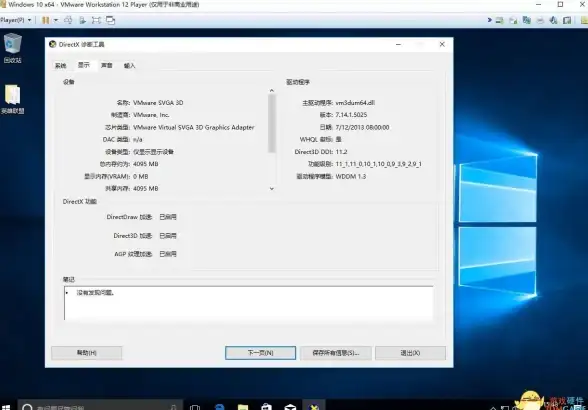This screenshot has height=410, width=588.
Task: Click the hard disk device icon in VMware
Action: [x=500, y=20]
